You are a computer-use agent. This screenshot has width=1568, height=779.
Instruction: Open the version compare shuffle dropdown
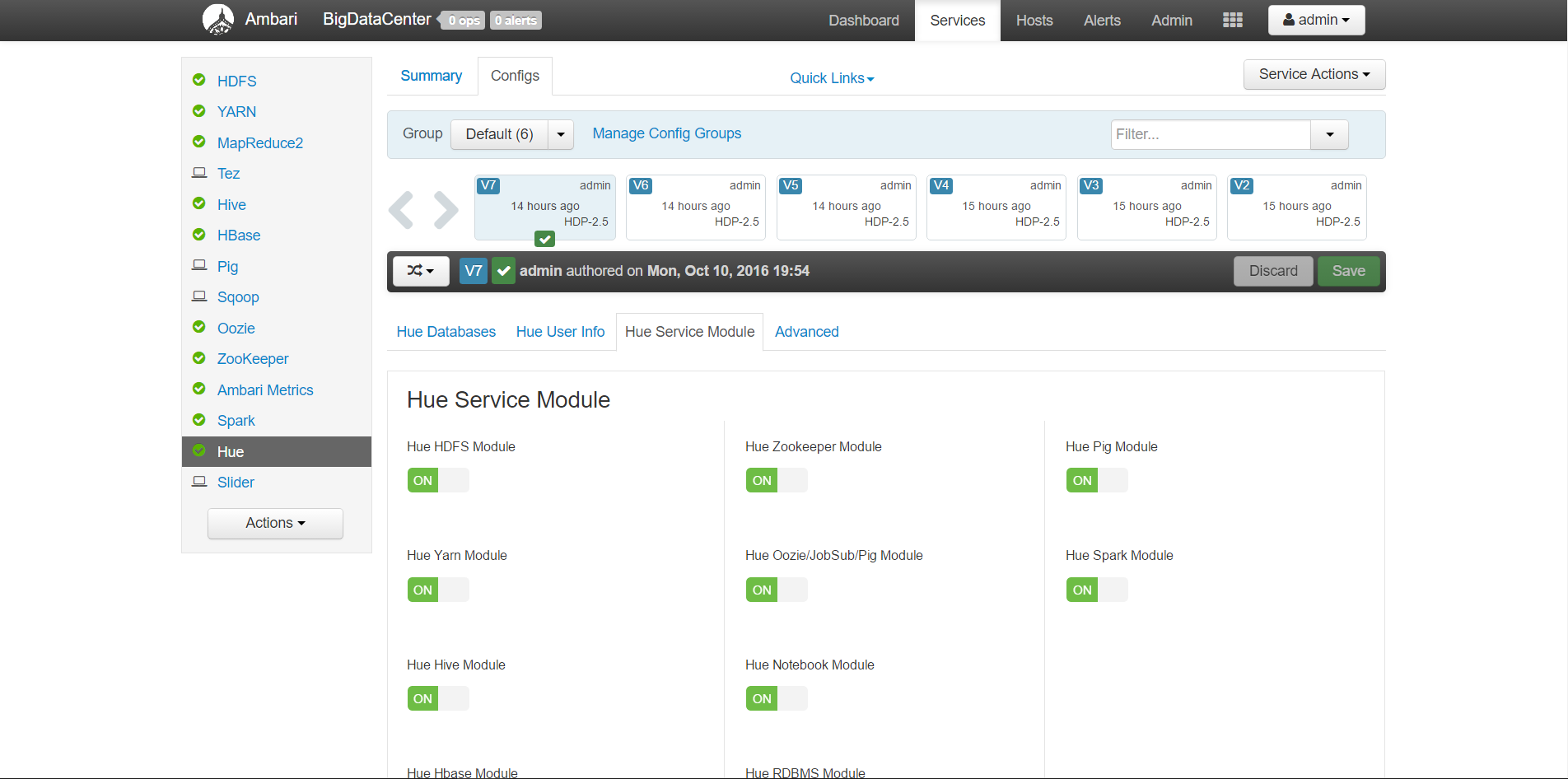pos(421,271)
